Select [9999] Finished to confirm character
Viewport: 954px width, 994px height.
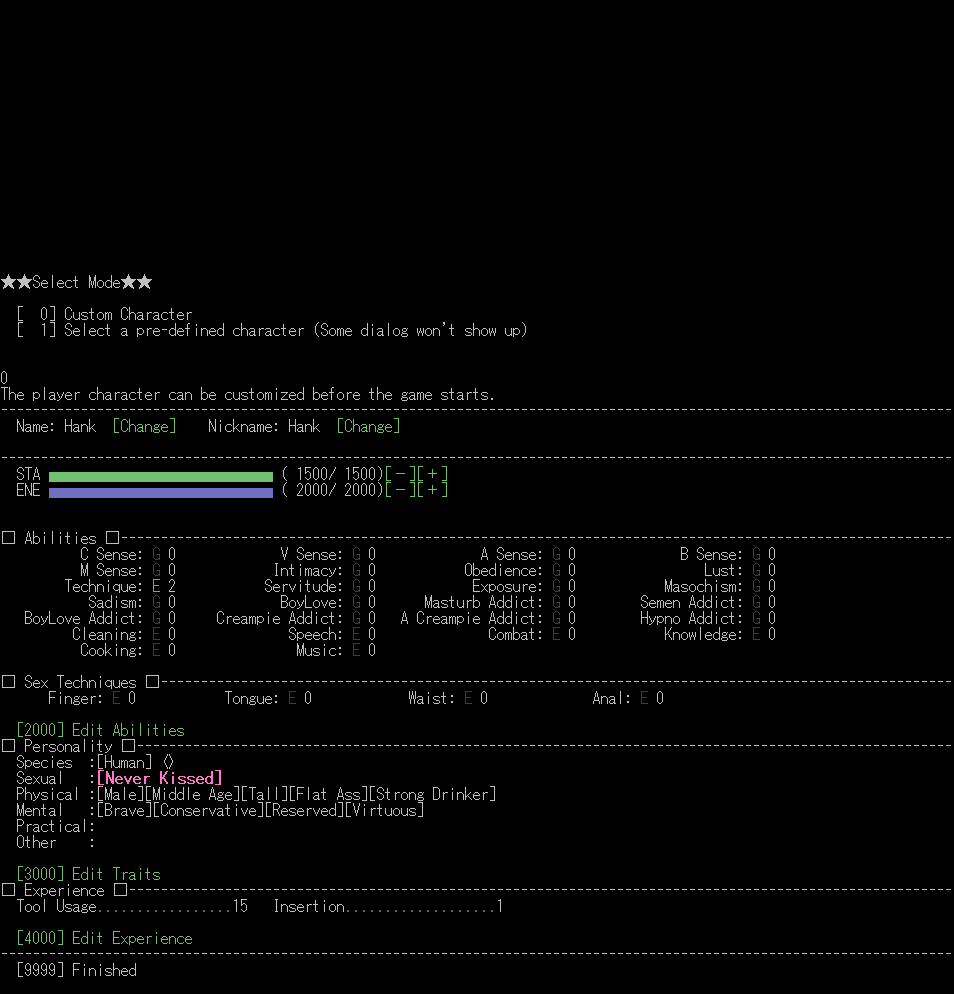click(76, 970)
